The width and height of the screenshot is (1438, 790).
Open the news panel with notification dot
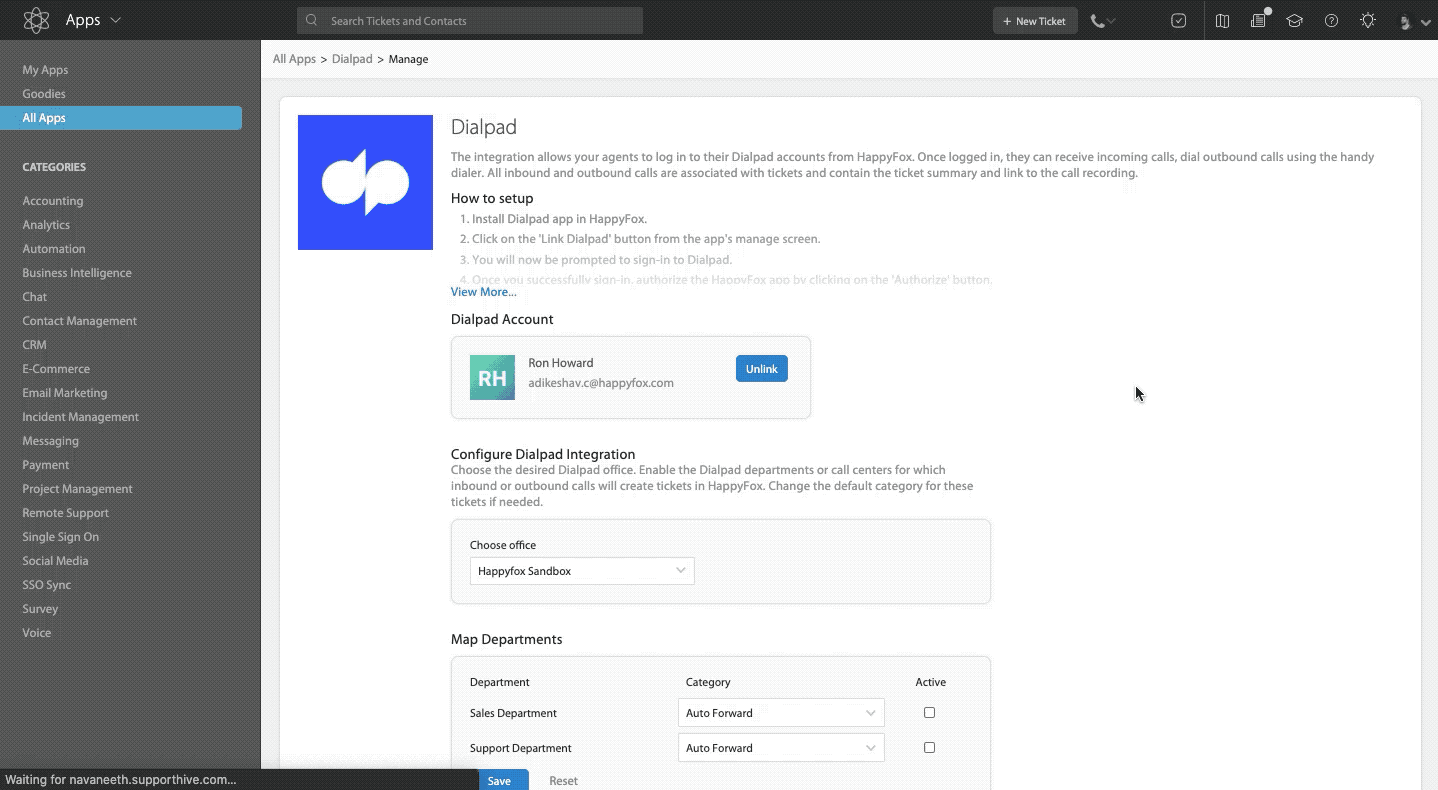(1258, 20)
